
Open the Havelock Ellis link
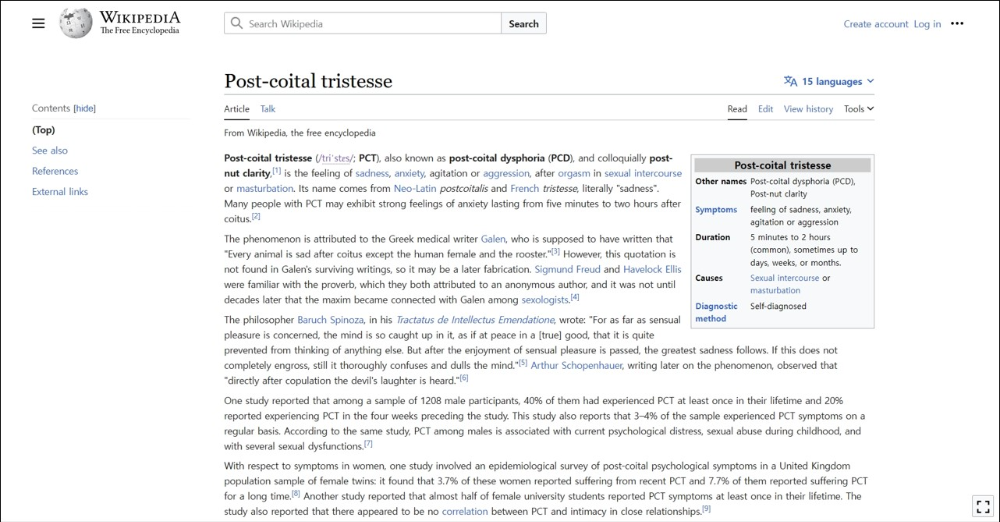pos(652,269)
